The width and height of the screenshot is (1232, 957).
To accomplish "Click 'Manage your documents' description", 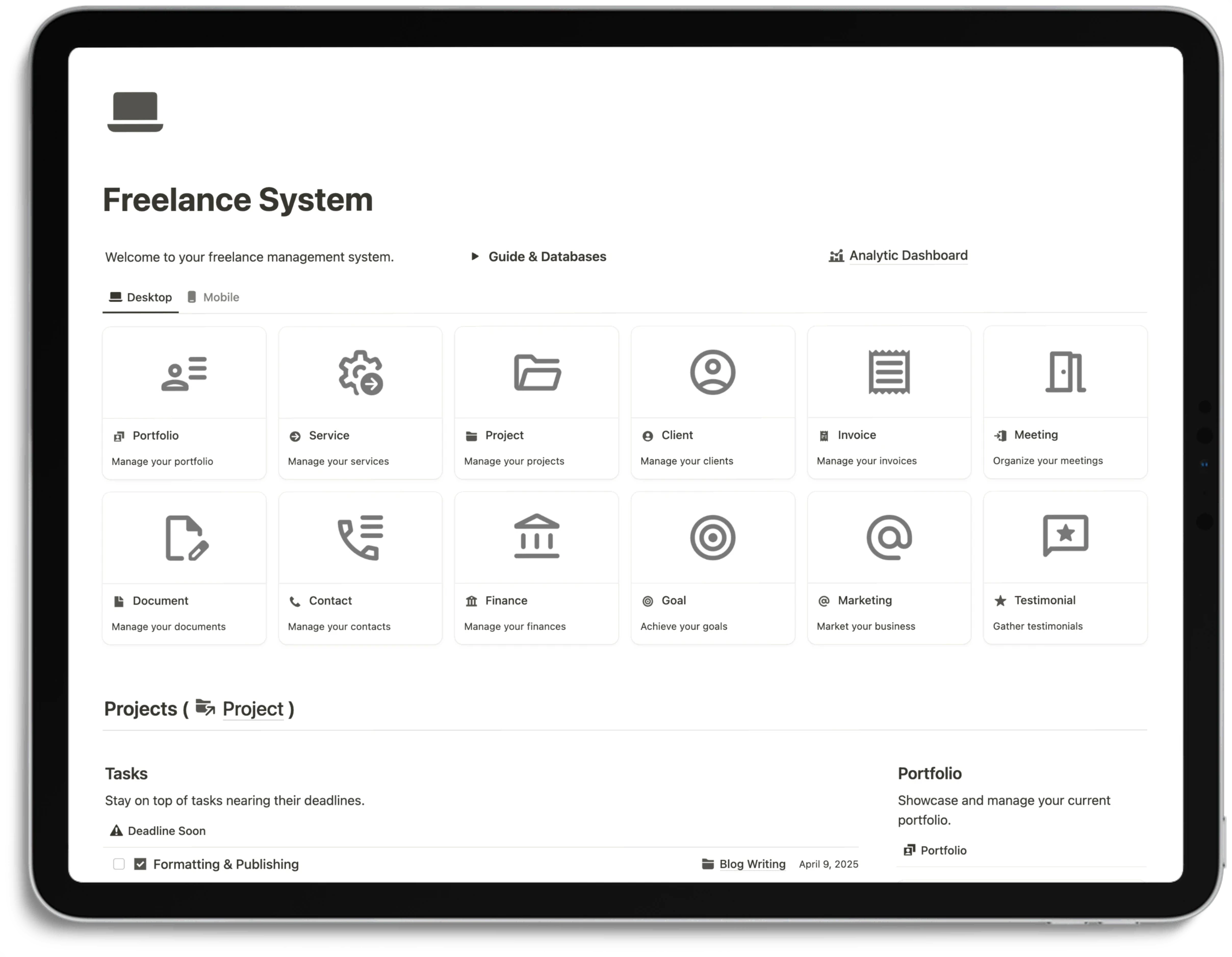I will 168,626.
